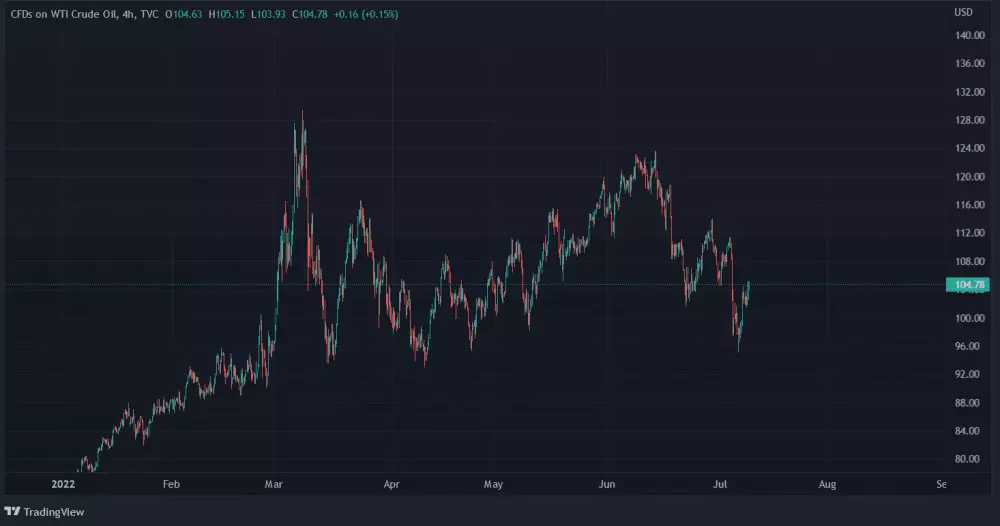Click the 2022 label on time axis
The image size is (1000, 526).
pos(62,484)
